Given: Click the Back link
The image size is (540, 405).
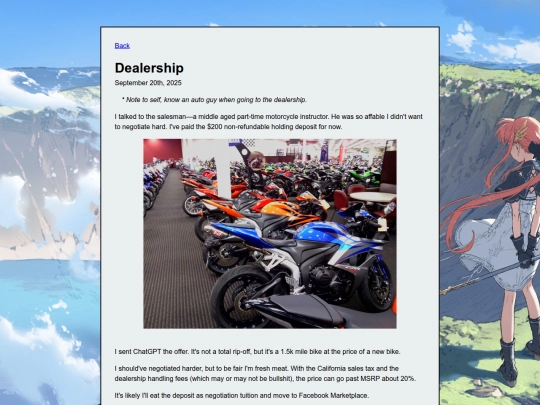Looking at the screenshot, I should (122, 46).
